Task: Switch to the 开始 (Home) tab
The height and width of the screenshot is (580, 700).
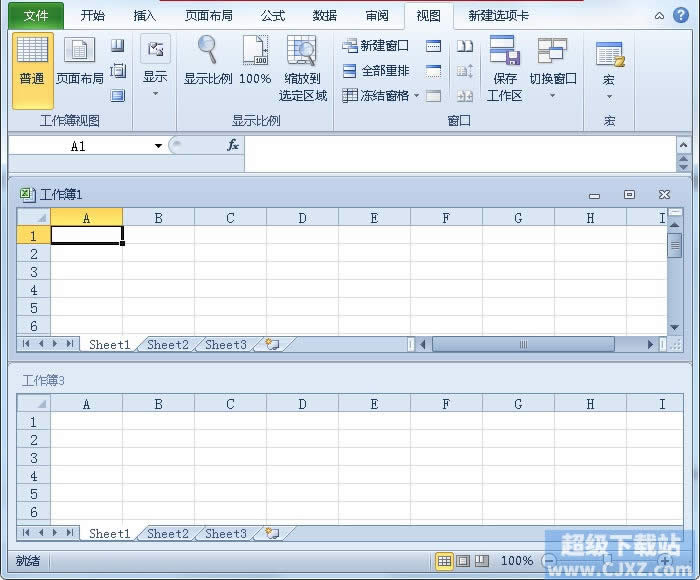Action: (93, 16)
